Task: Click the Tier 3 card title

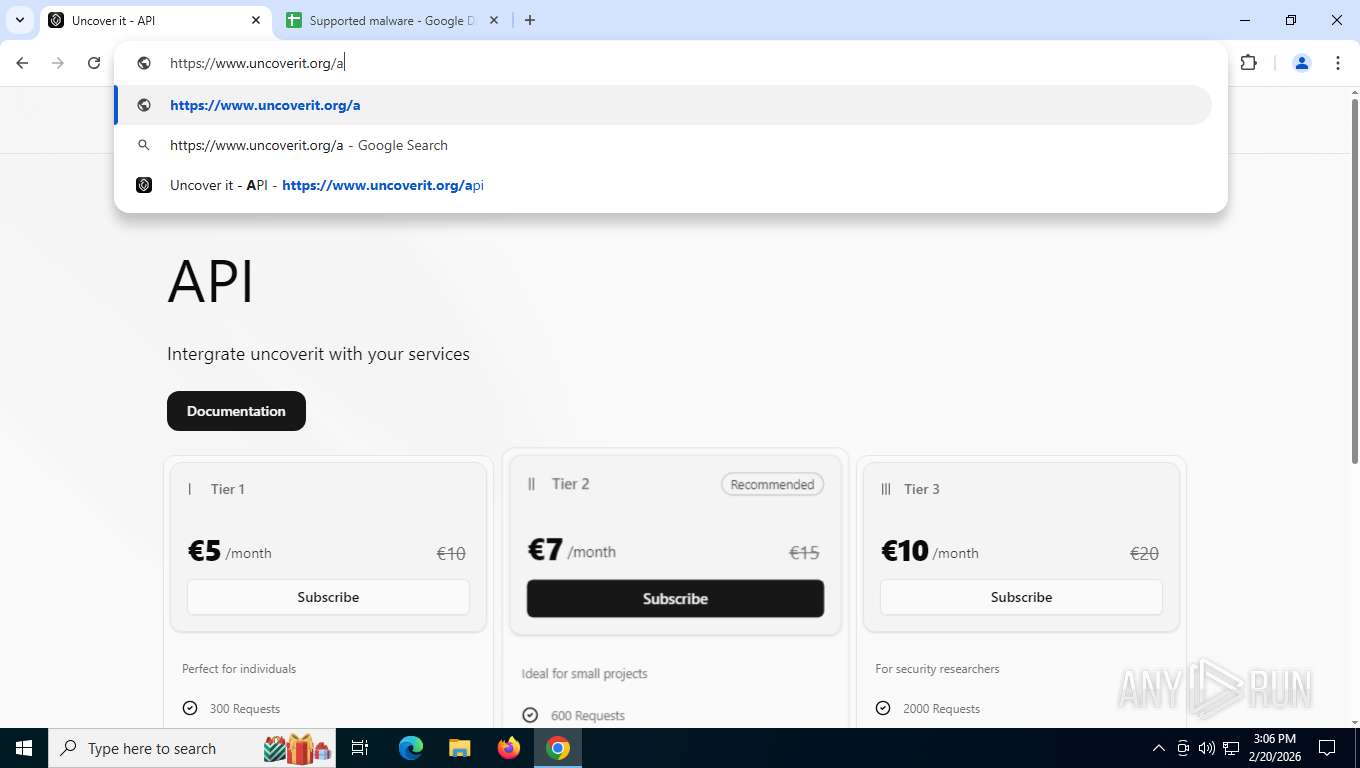Action: pyautogui.click(x=921, y=489)
